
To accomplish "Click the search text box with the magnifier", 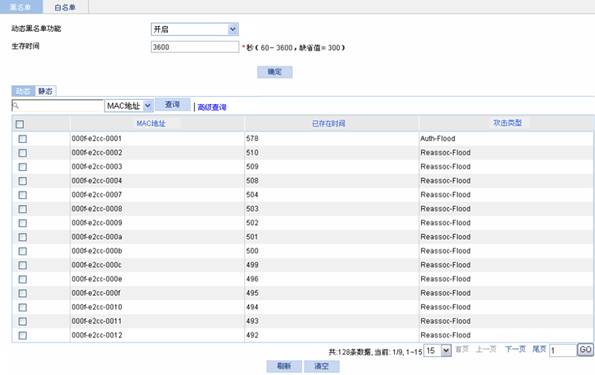I will point(57,106).
